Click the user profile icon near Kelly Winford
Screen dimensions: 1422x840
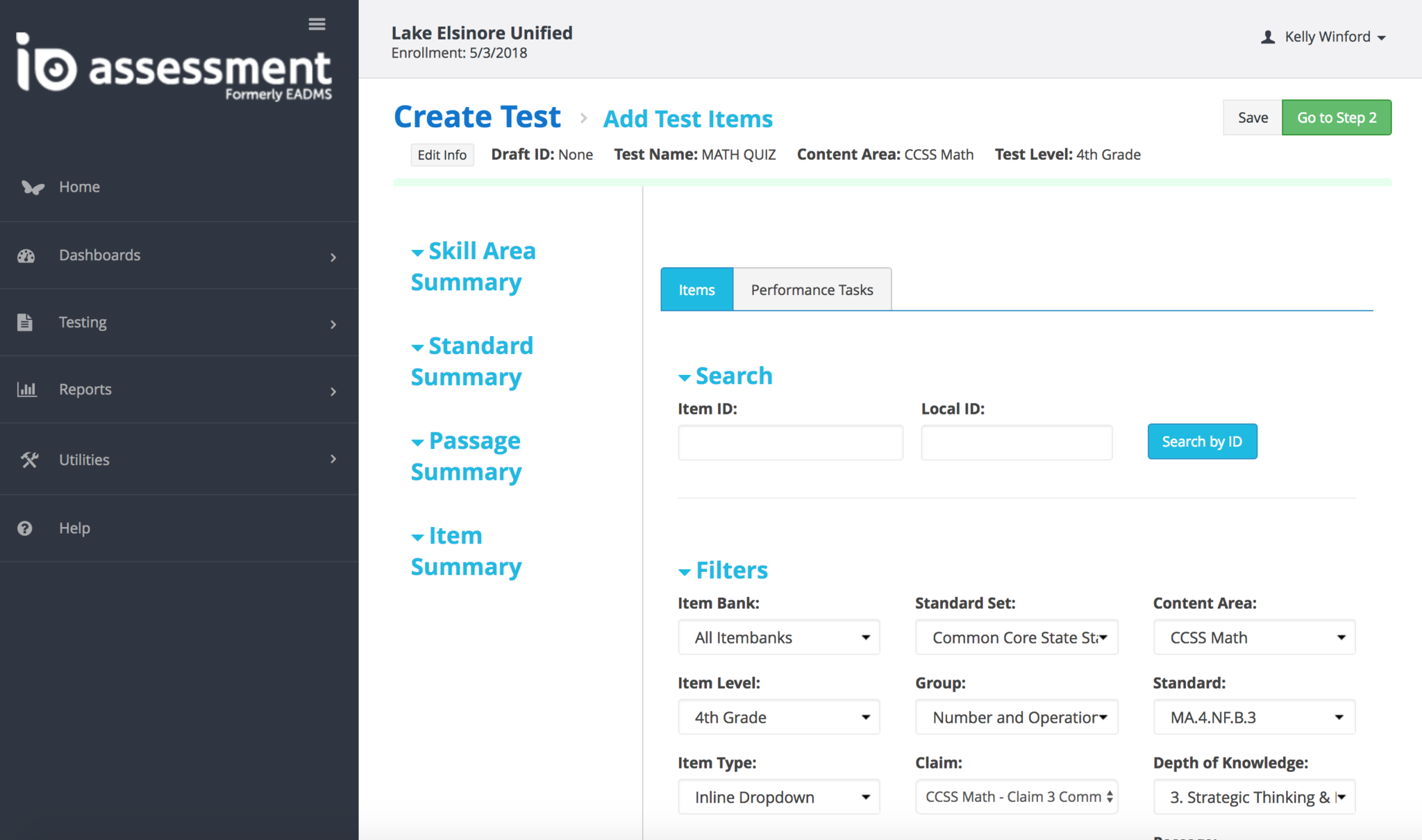[x=1268, y=37]
